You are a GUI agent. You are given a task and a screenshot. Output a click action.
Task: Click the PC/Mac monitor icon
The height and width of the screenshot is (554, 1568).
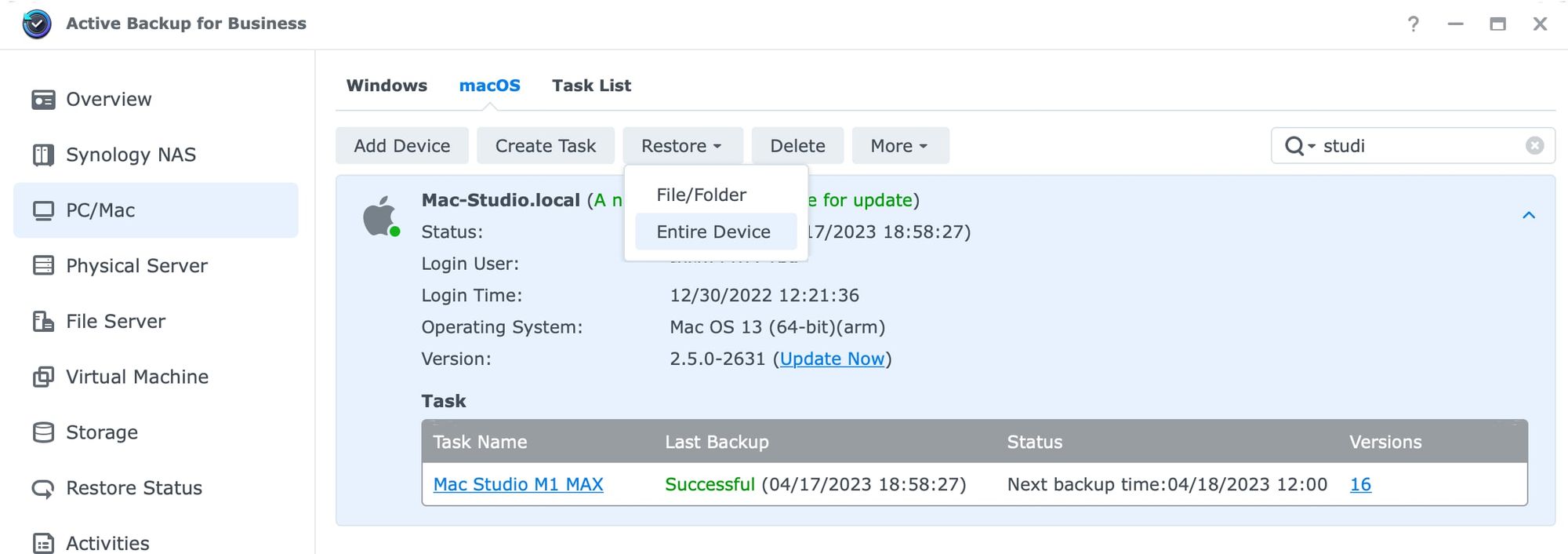pos(43,210)
